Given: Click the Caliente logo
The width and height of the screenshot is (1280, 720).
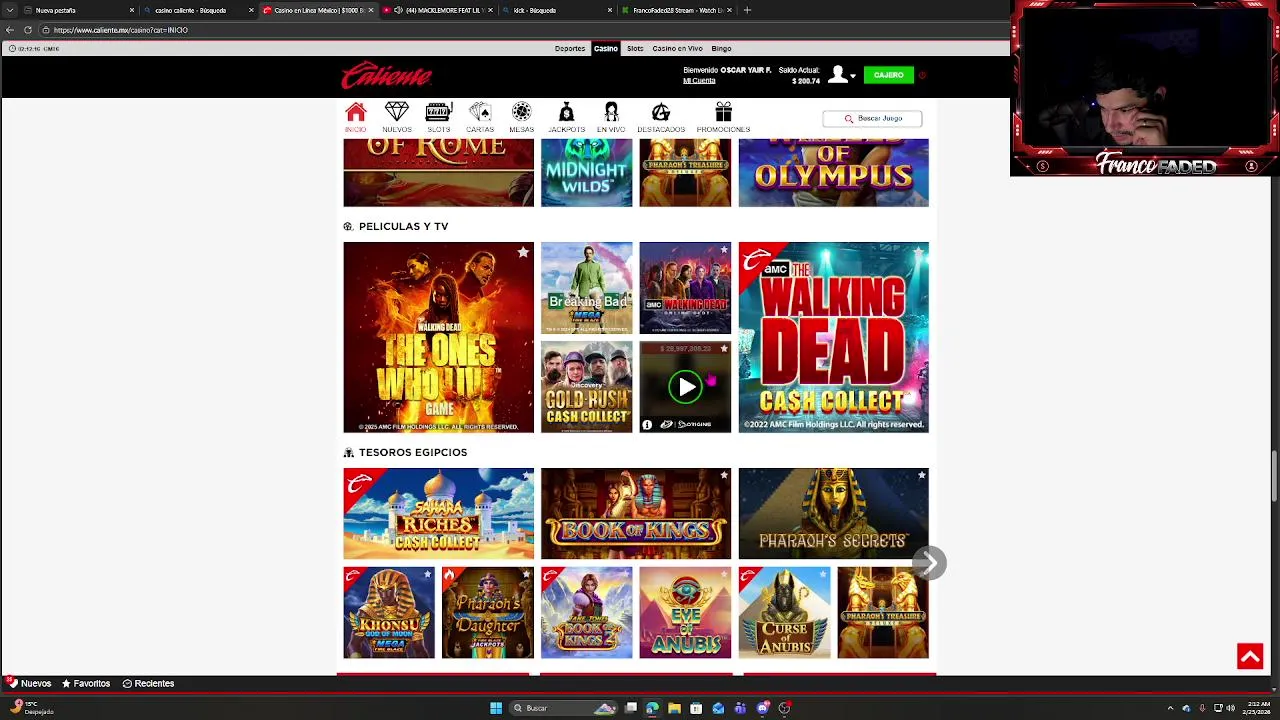Looking at the screenshot, I should 386,76.
